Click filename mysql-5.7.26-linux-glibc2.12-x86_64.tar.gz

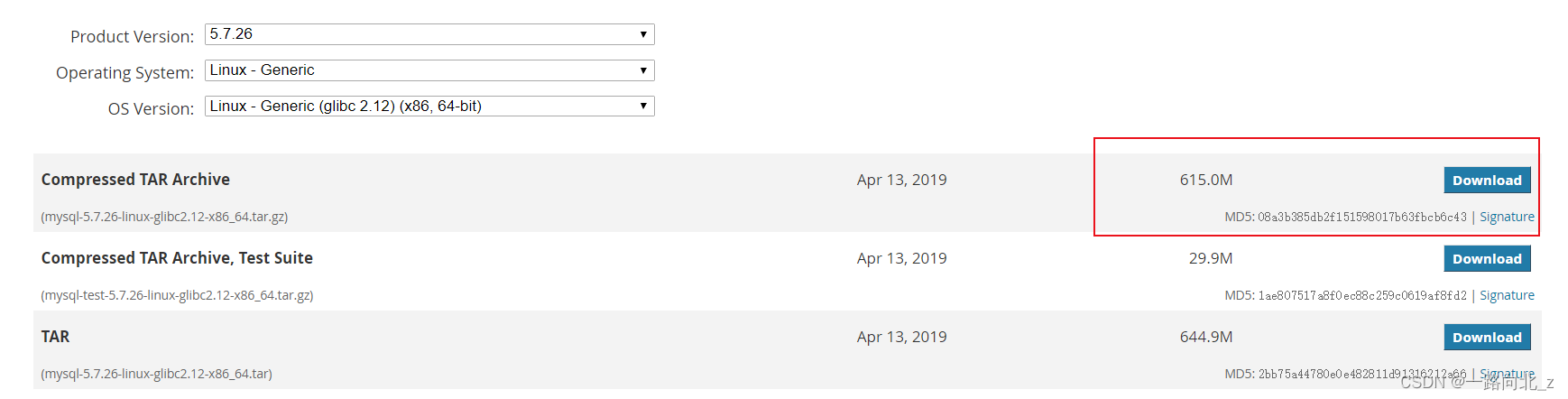click(x=164, y=217)
